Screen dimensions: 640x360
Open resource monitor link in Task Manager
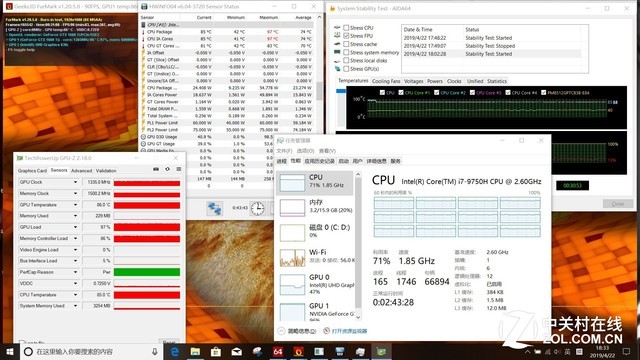[349, 331]
